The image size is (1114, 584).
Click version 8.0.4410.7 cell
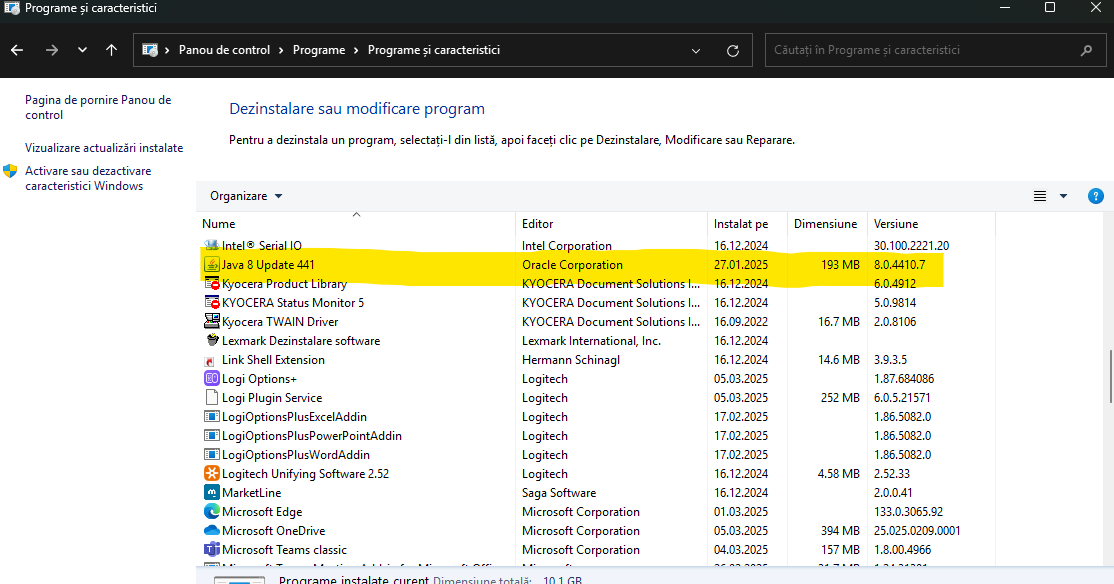pos(899,265)
